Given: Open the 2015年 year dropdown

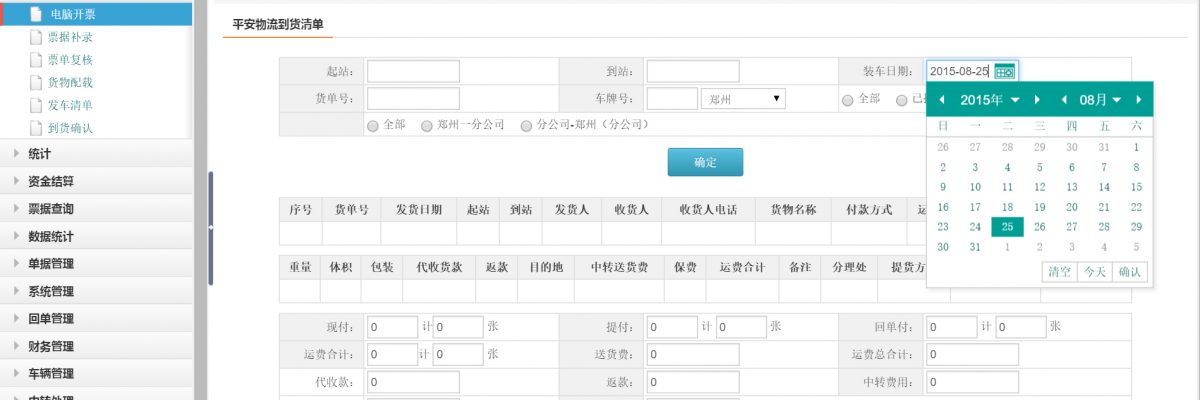Looking at the screenshot, I should pyautogui.click(x=990, y=100).
